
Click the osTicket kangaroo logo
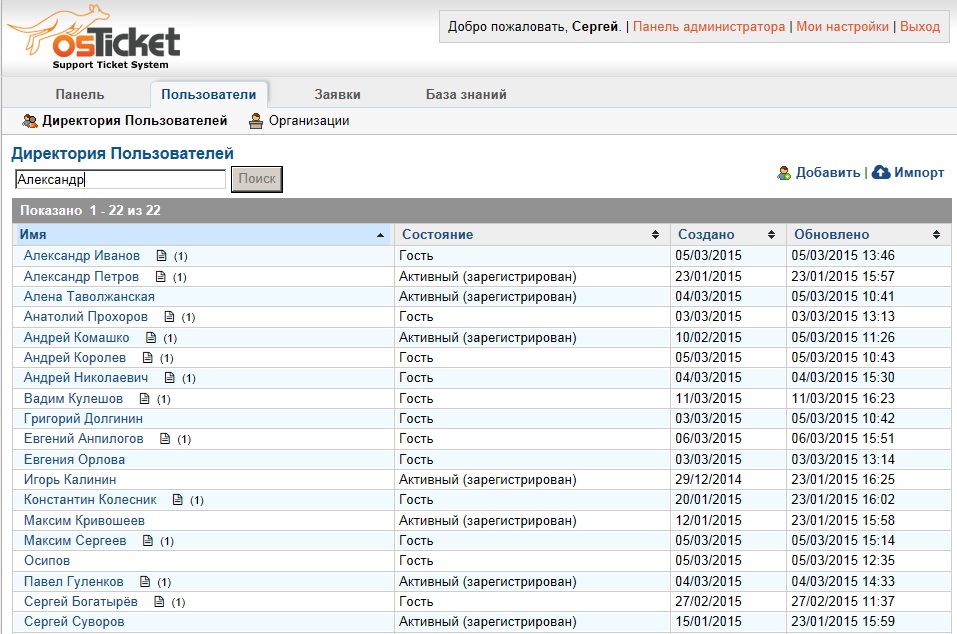(x=94, y=38)
